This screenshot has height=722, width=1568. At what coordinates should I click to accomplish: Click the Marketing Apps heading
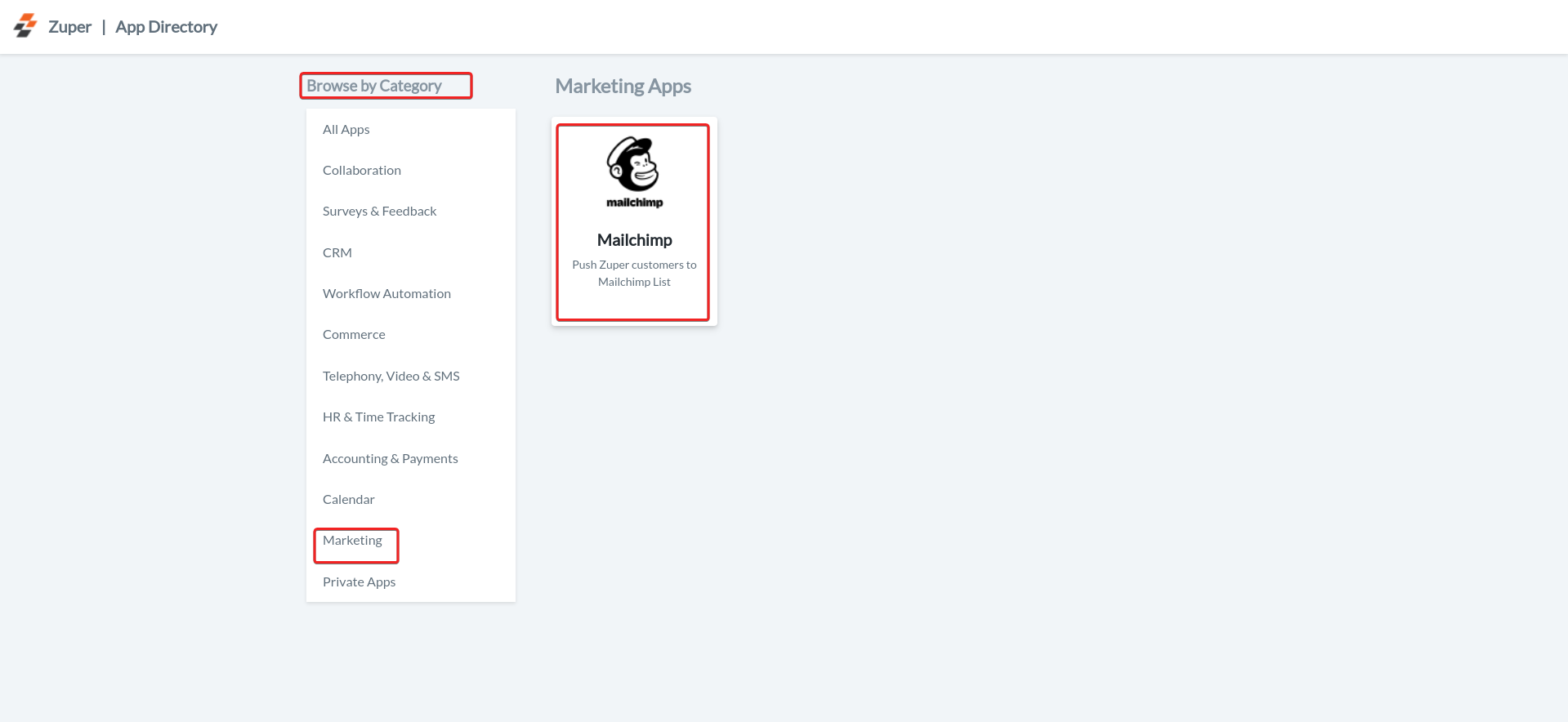click(x=623, y=87)
